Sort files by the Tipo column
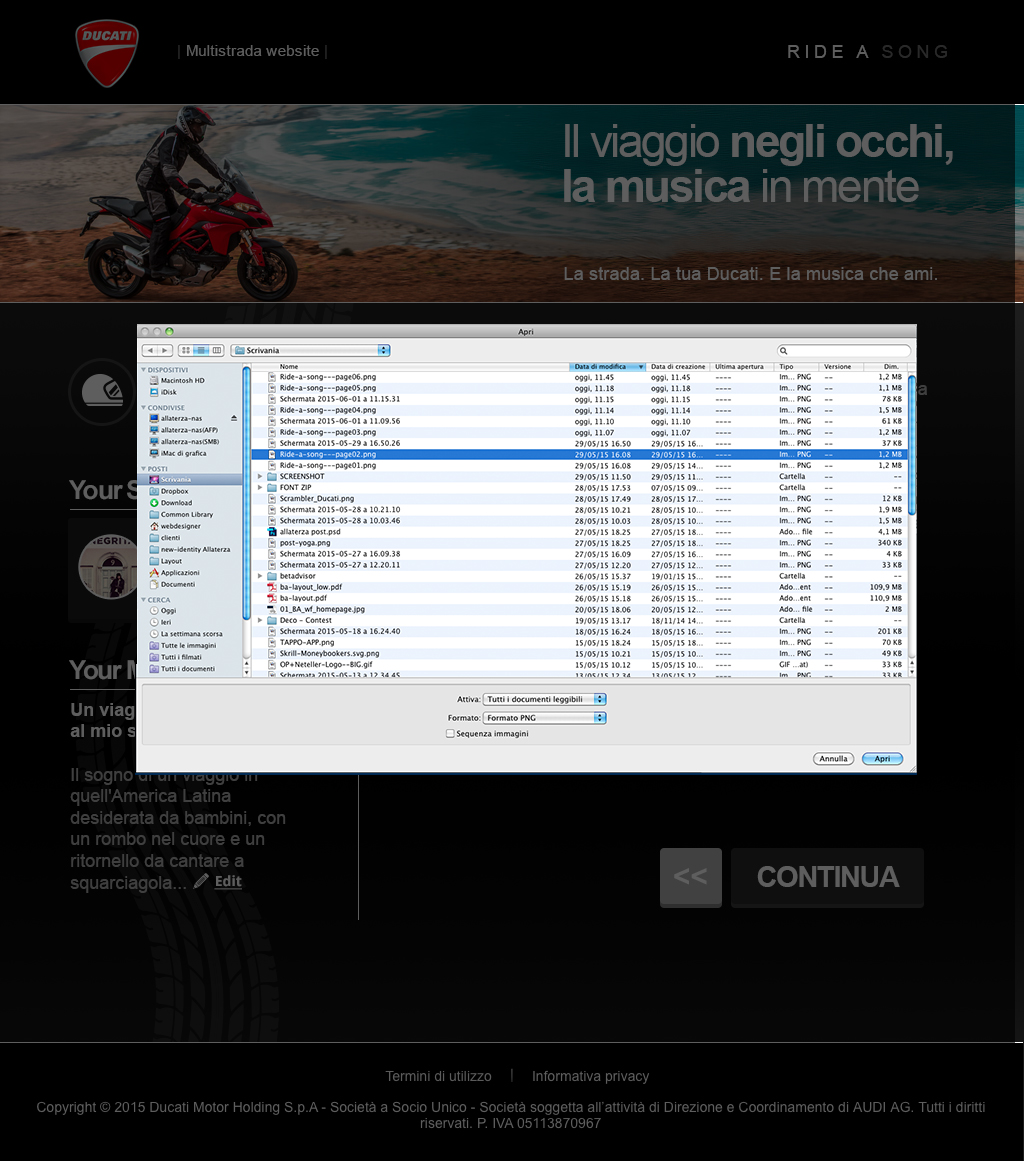The image size is (1024, 1161). click(x=796, y=367)
